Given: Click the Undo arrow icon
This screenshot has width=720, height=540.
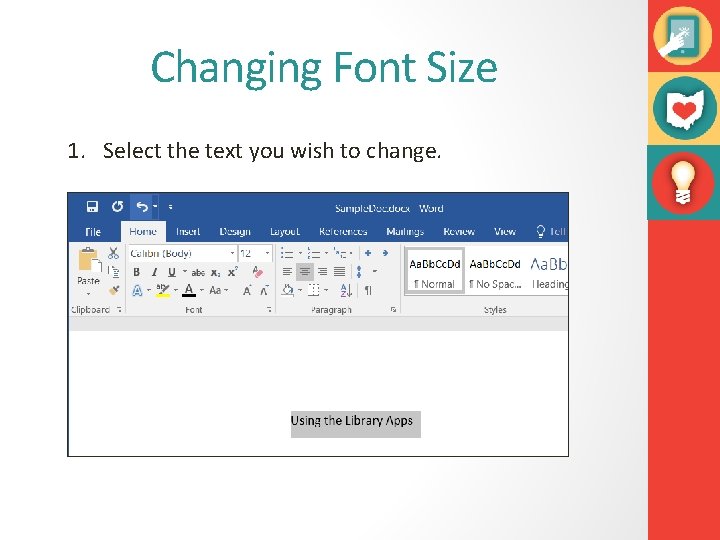Looking at the screenshot, I should pos(141,207).
